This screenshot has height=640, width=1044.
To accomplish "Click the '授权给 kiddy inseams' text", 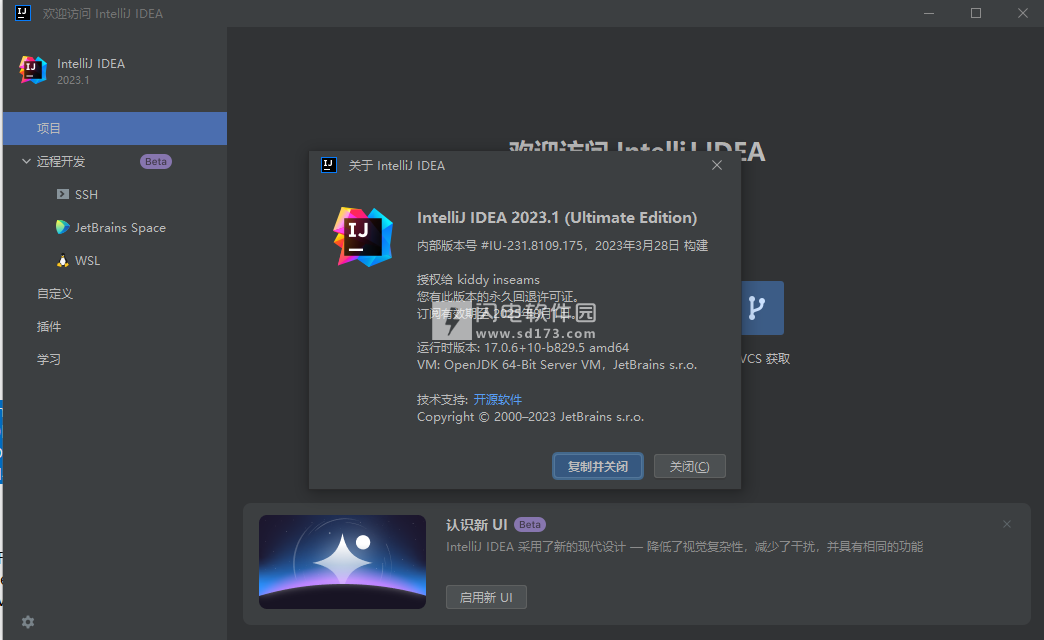I will pyautogui.click(x=478, y=280).
